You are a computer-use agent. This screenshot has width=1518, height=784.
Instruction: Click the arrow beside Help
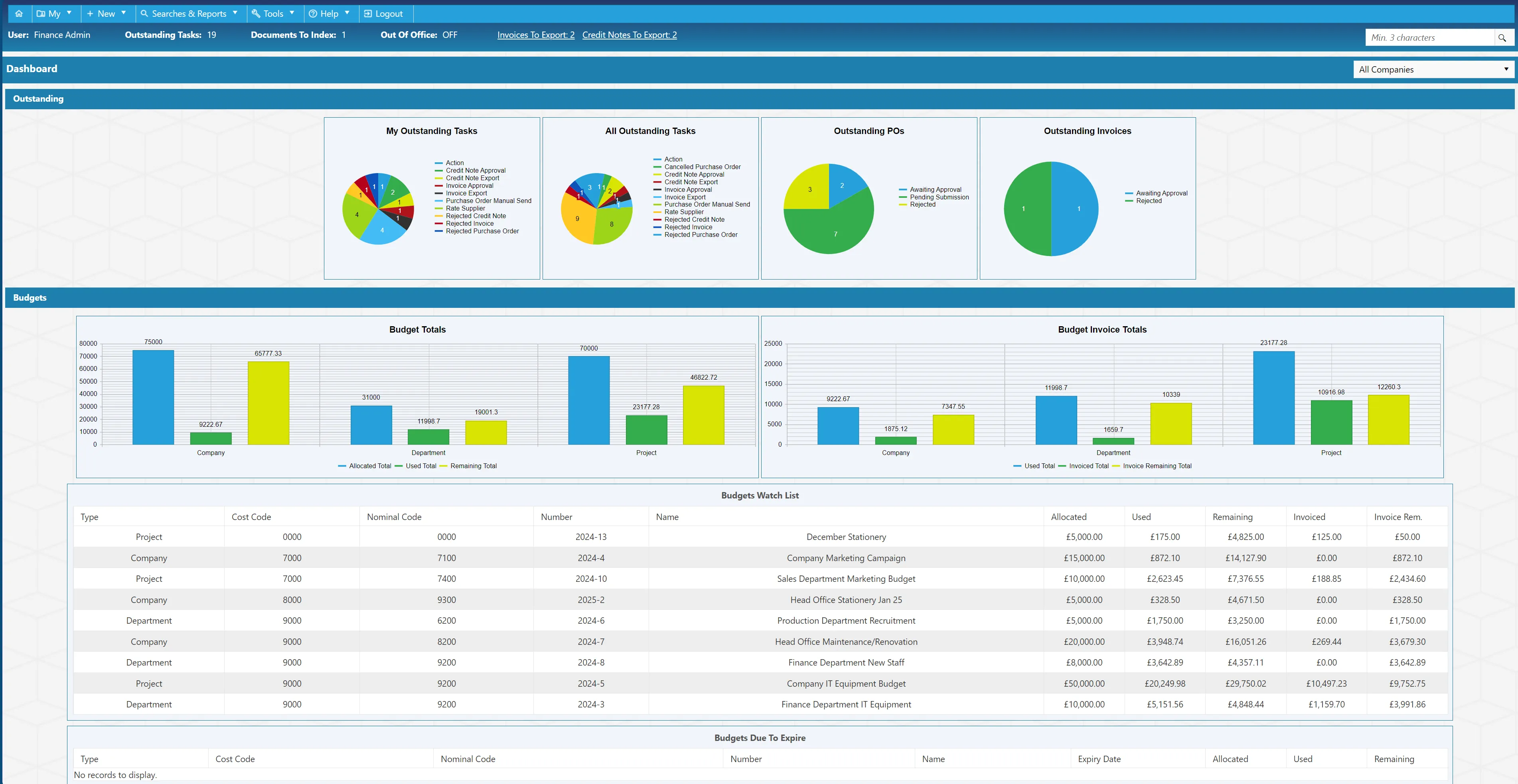pyautogui.click(x=347, y=12)
